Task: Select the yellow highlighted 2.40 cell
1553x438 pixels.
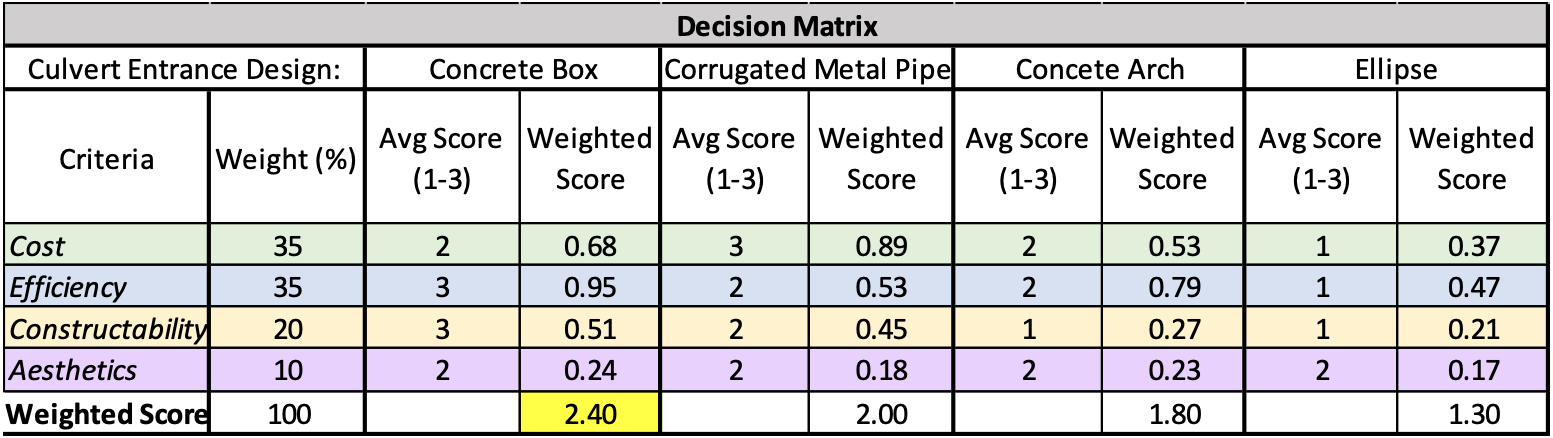Action: click(x=588, y=413)
